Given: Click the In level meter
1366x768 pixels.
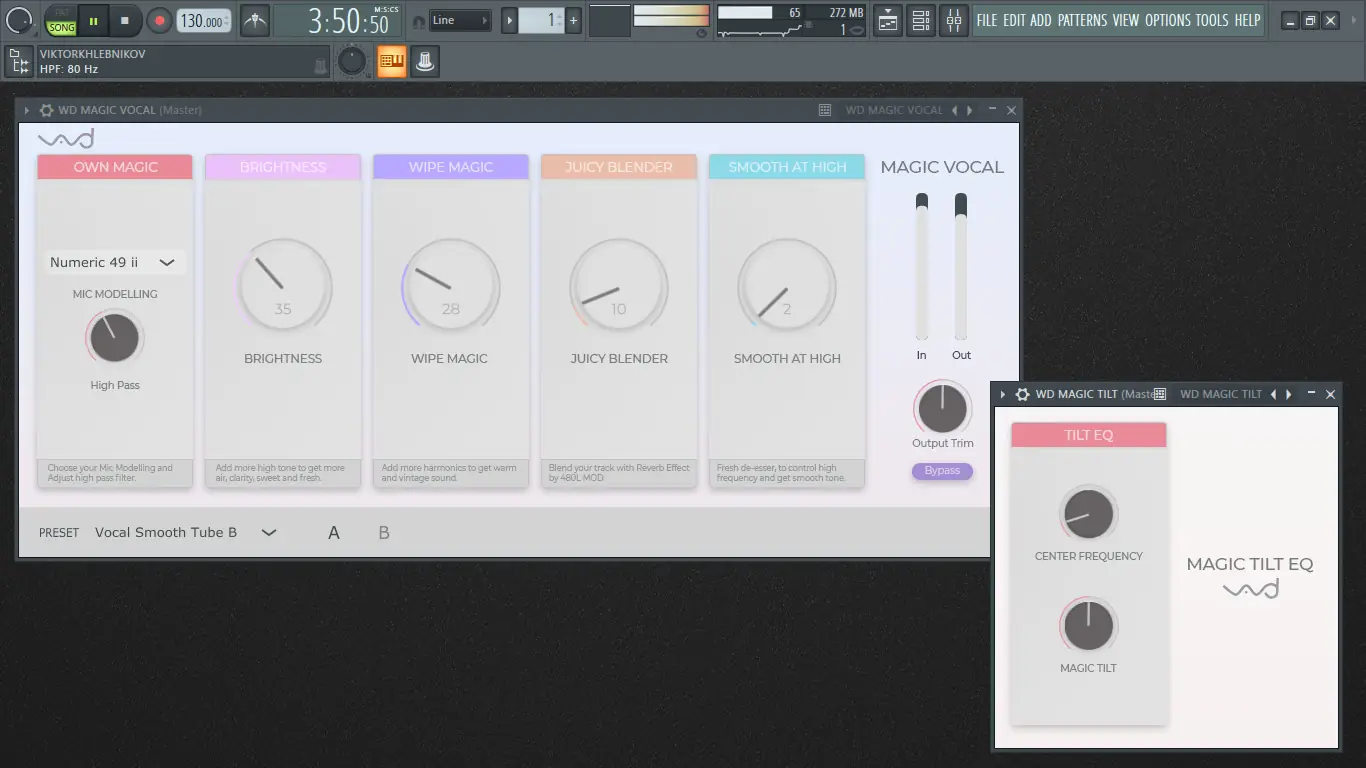Looking at the screenshot, I should click(922, 267).
